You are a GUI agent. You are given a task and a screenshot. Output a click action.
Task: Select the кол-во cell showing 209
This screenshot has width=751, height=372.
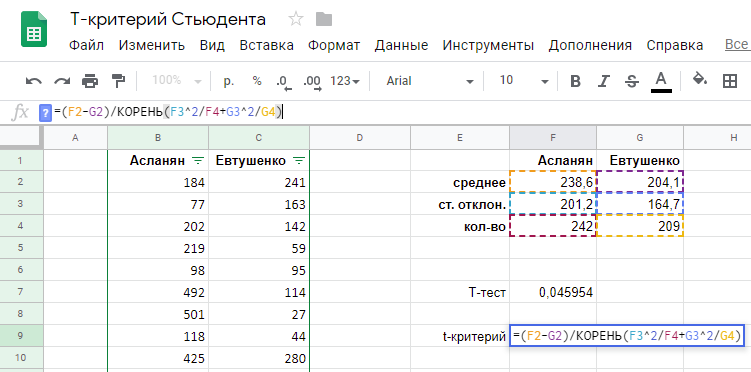(x=640, y=226)
